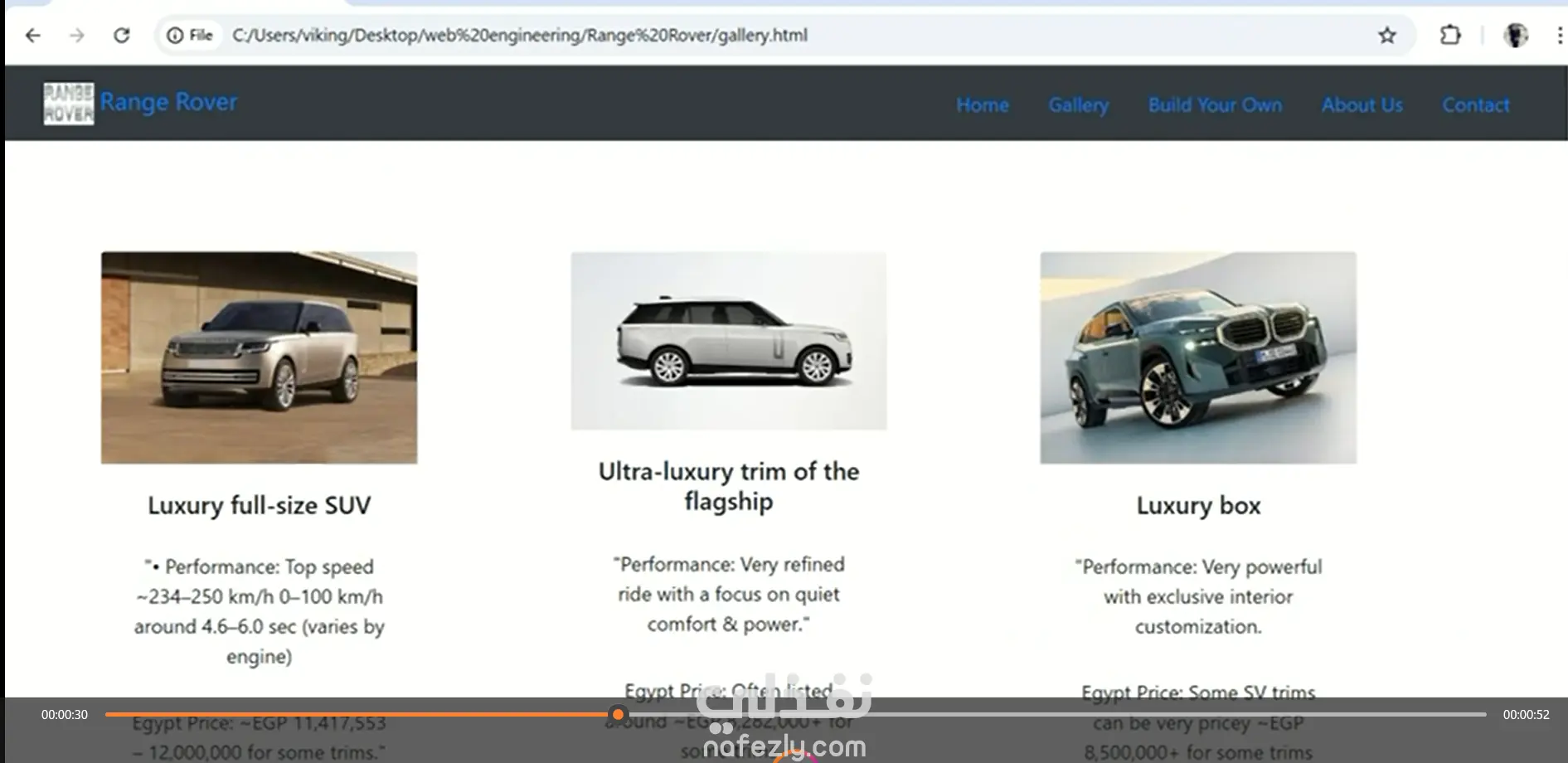Click the 'Luxury full-size SUV' heading

pos(260,505)
